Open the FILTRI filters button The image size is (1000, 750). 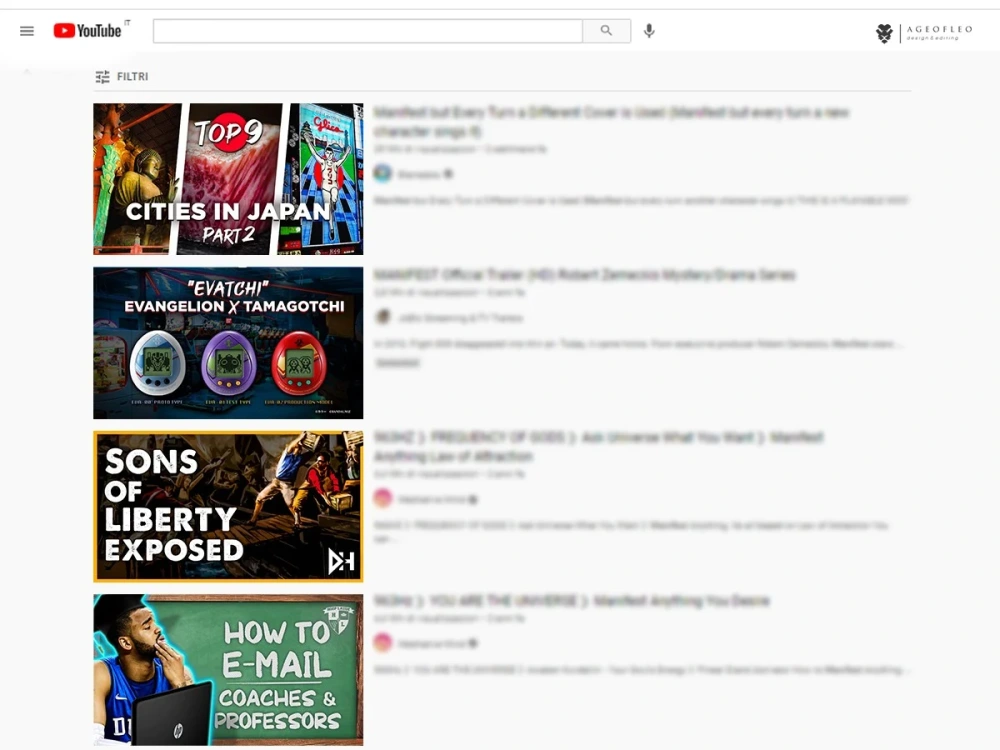[x=122, y=77]
